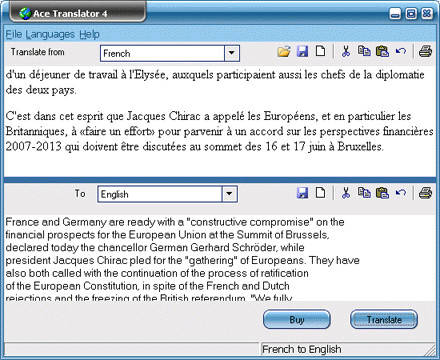Open the Help menu
Viewport: 440px width, 360px height.
point(89,34)
